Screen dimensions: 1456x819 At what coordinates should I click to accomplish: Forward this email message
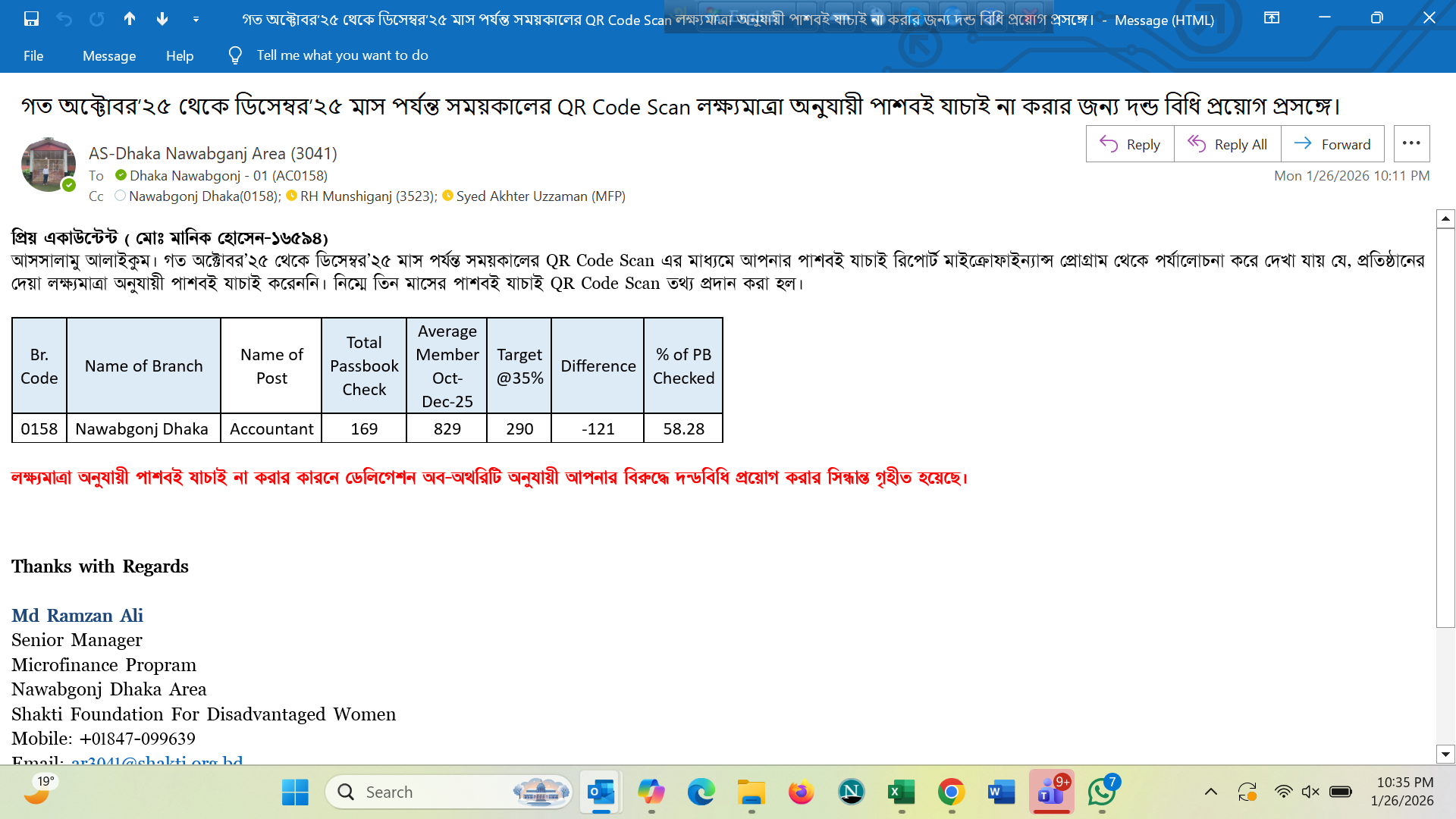coord(1332,144)
